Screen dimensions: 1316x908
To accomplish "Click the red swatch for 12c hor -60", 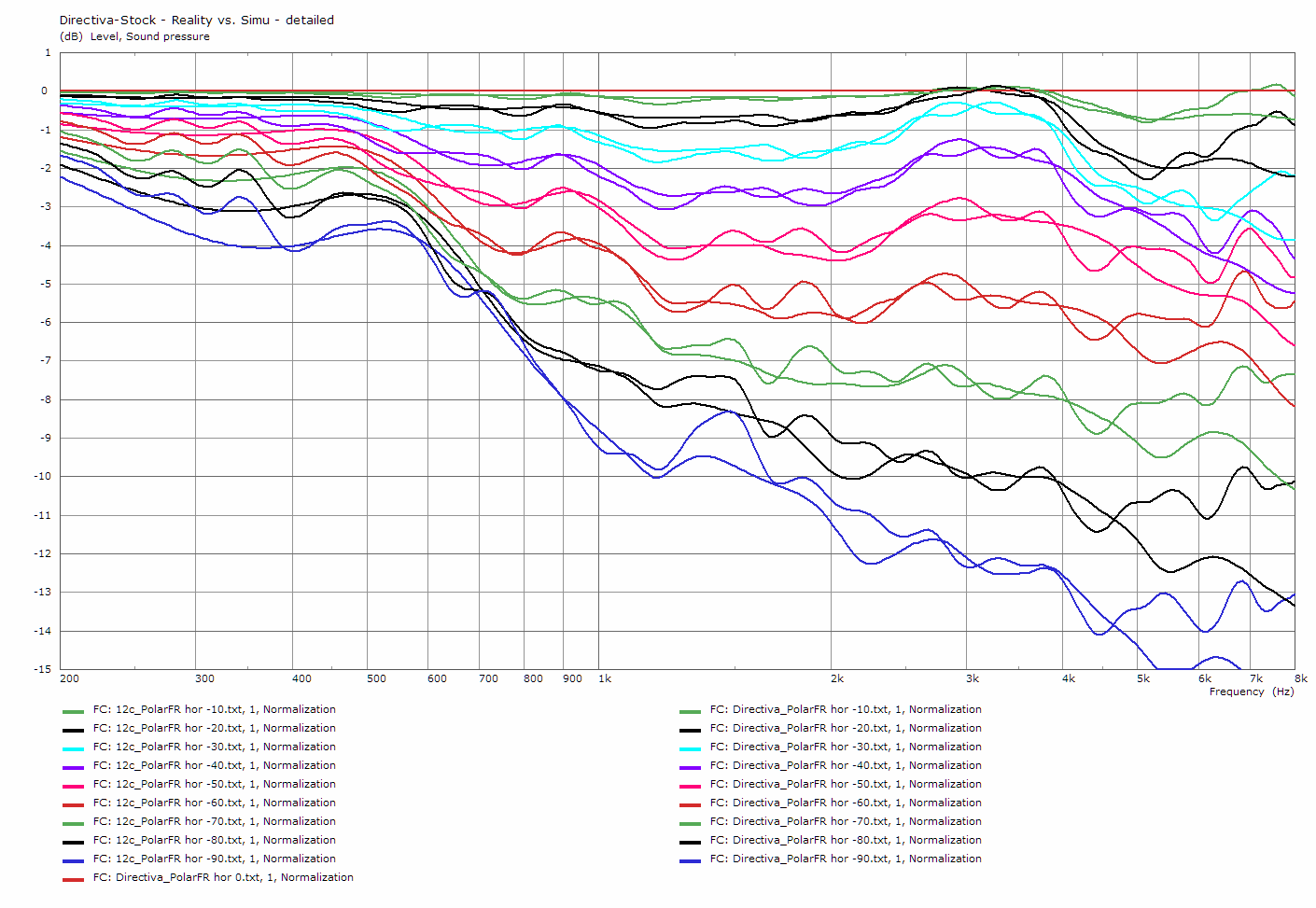I will (73, 804).
